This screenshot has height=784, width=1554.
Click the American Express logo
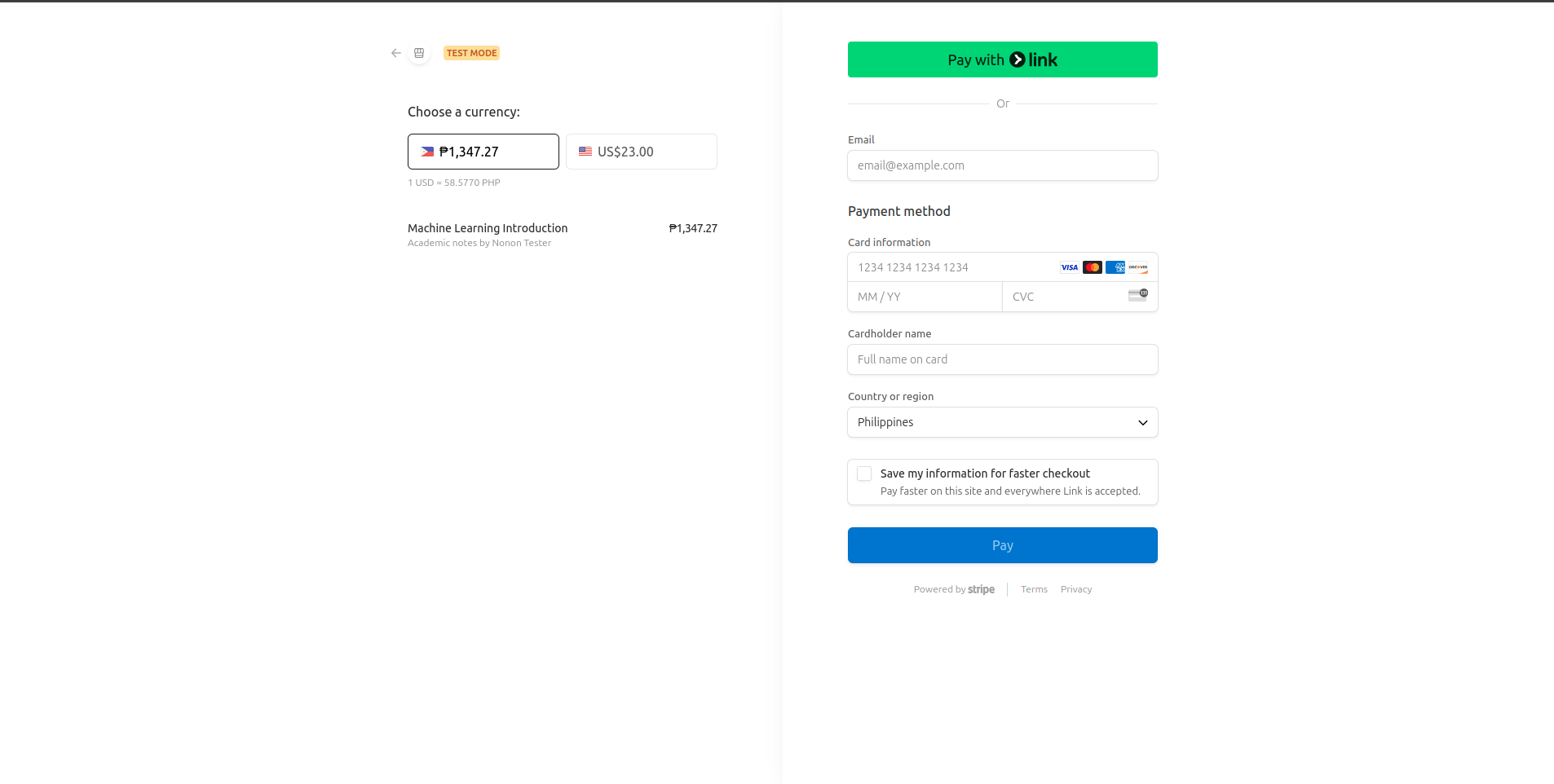point(1115,267)
